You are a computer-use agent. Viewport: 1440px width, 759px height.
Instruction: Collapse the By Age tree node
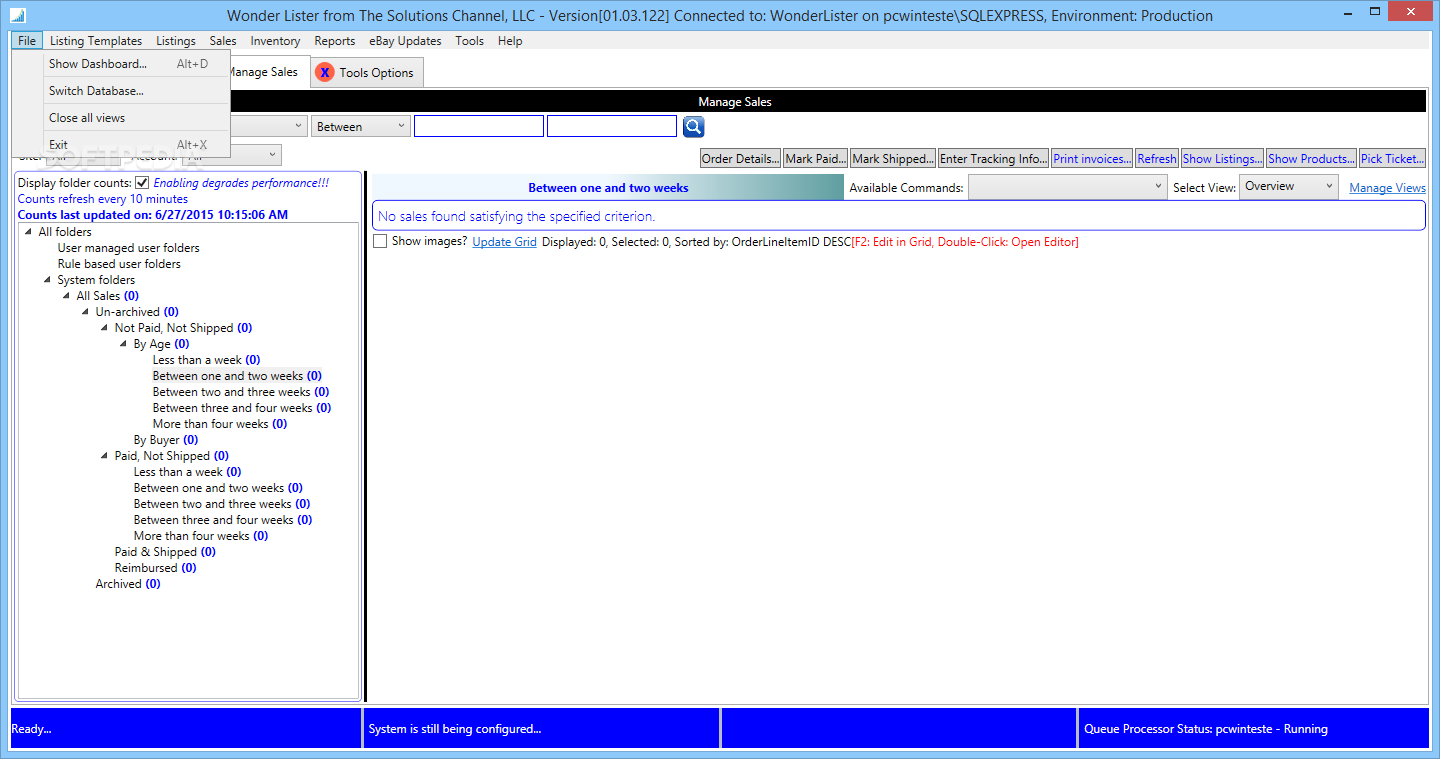point(123,344)
